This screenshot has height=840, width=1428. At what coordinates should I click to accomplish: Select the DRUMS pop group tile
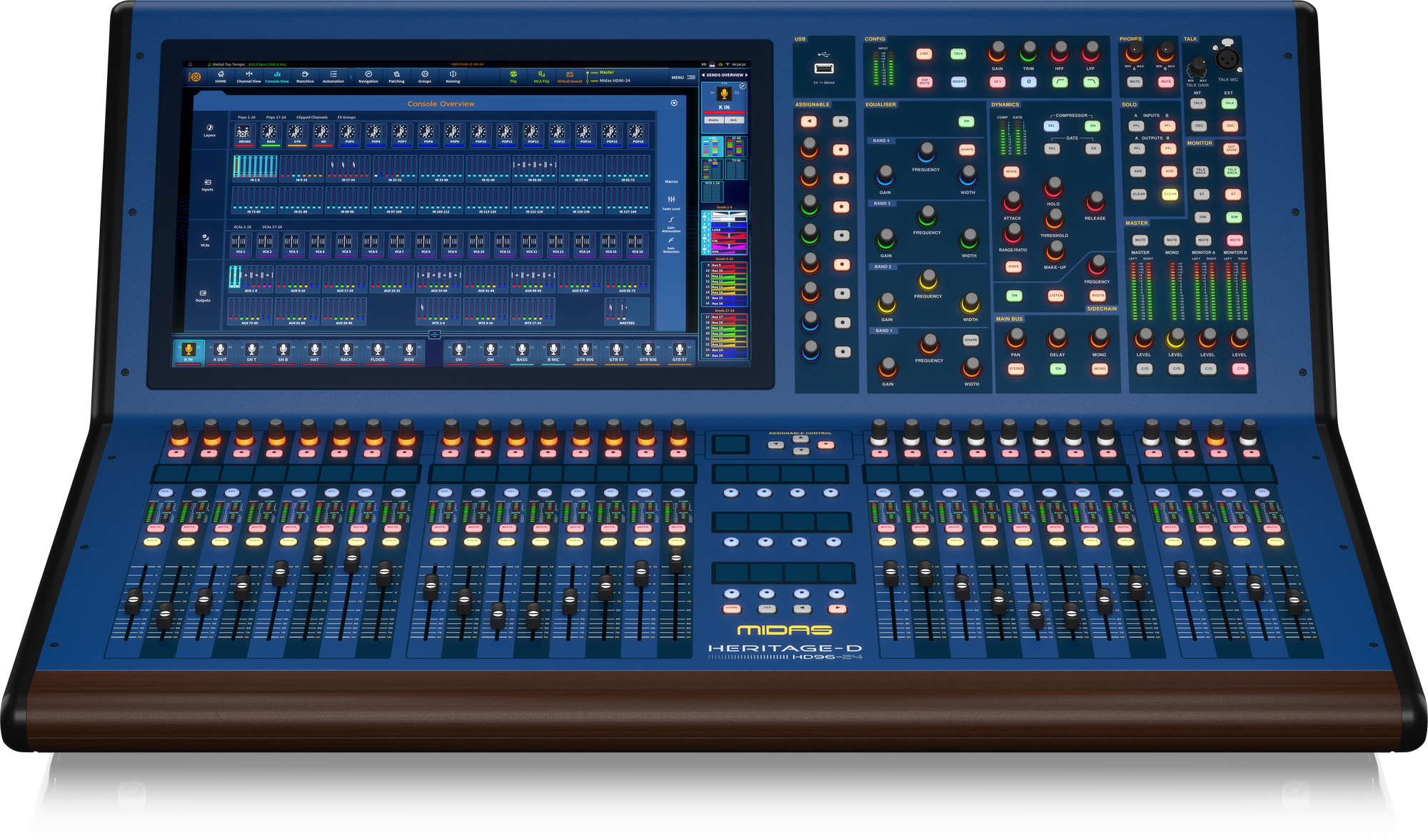(x=244, y=133)
